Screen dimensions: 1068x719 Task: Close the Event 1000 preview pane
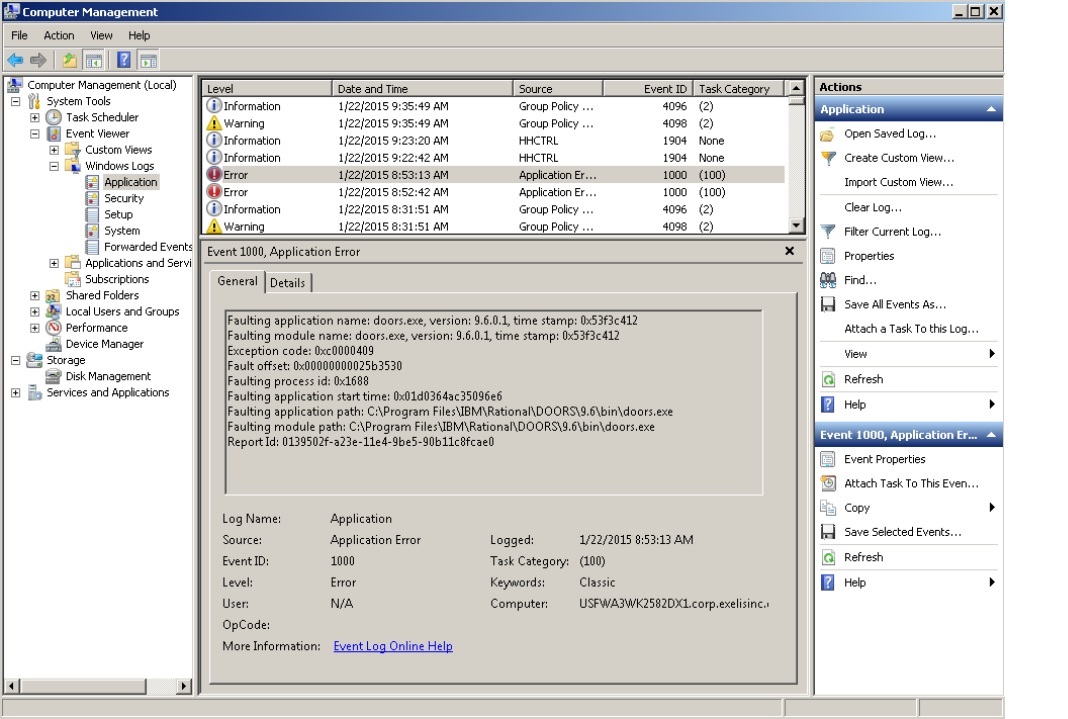click(789, 251)
